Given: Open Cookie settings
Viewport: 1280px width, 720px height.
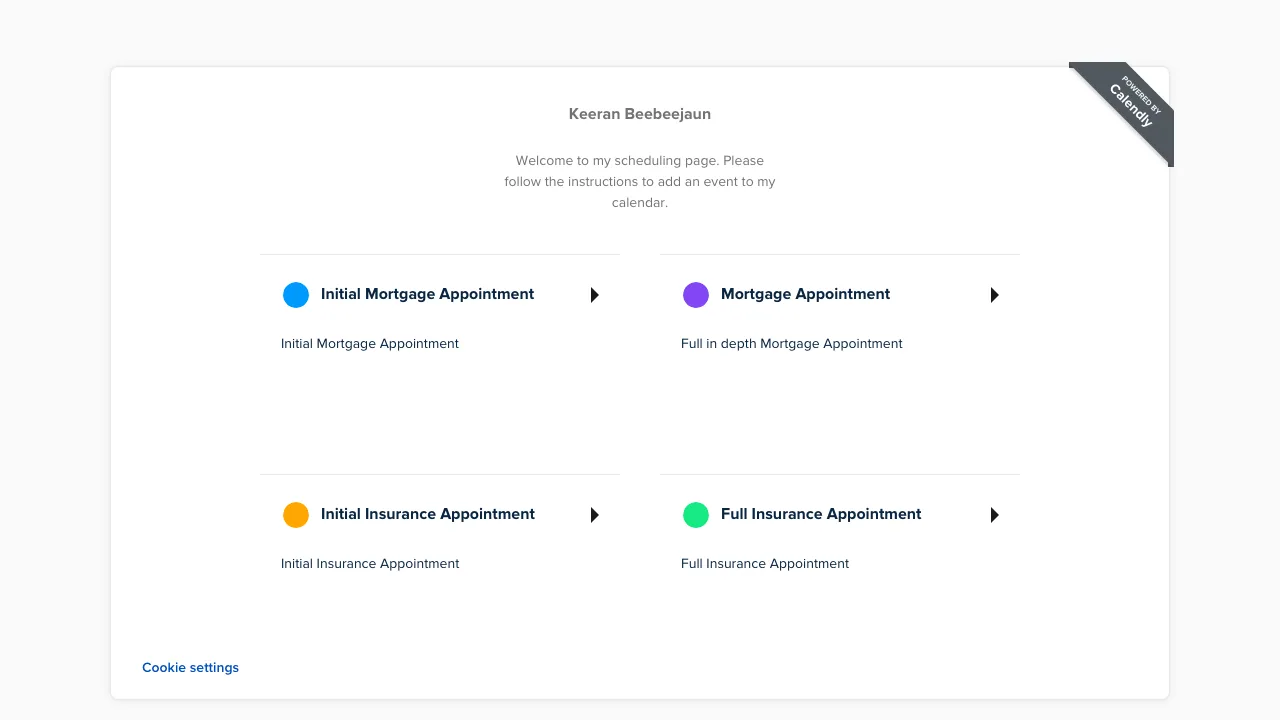Looking at the screenshot, I should coord(190,667).
